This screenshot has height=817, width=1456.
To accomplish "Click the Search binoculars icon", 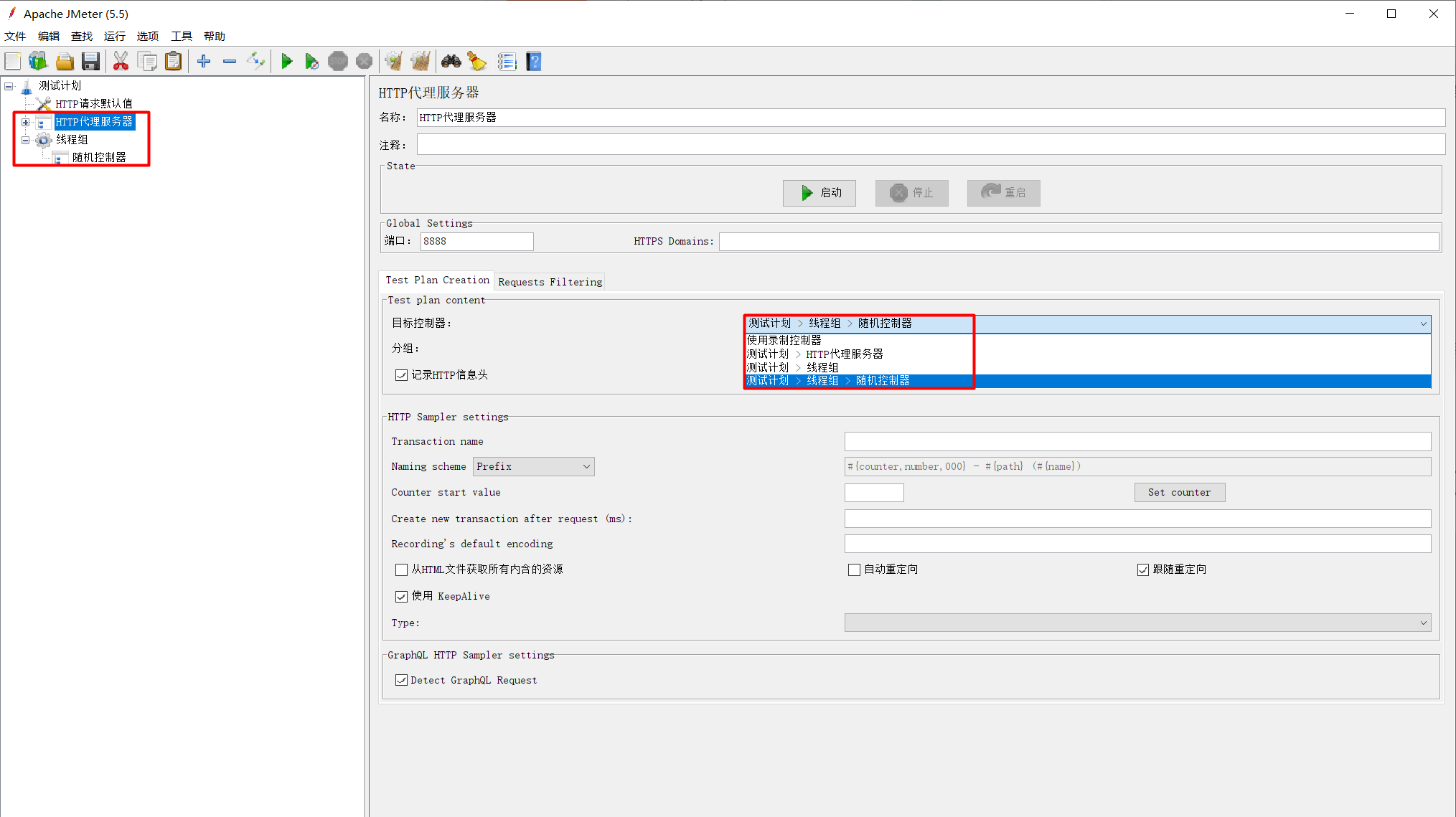I will click(x=451, y=62).
